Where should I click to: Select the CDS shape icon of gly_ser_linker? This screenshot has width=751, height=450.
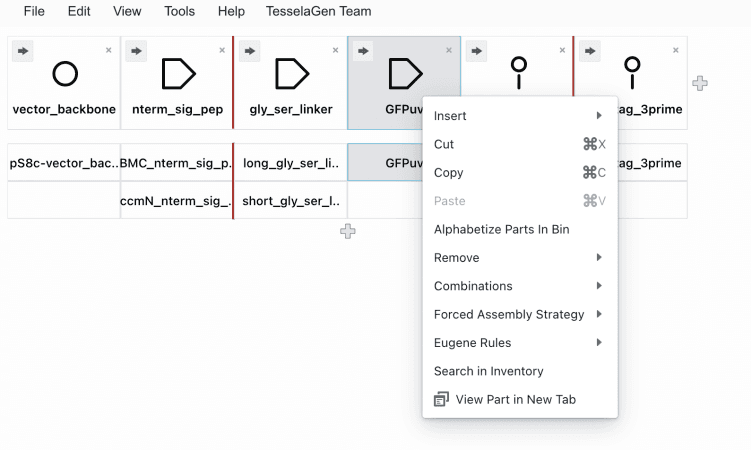click(x=292, y=74)
